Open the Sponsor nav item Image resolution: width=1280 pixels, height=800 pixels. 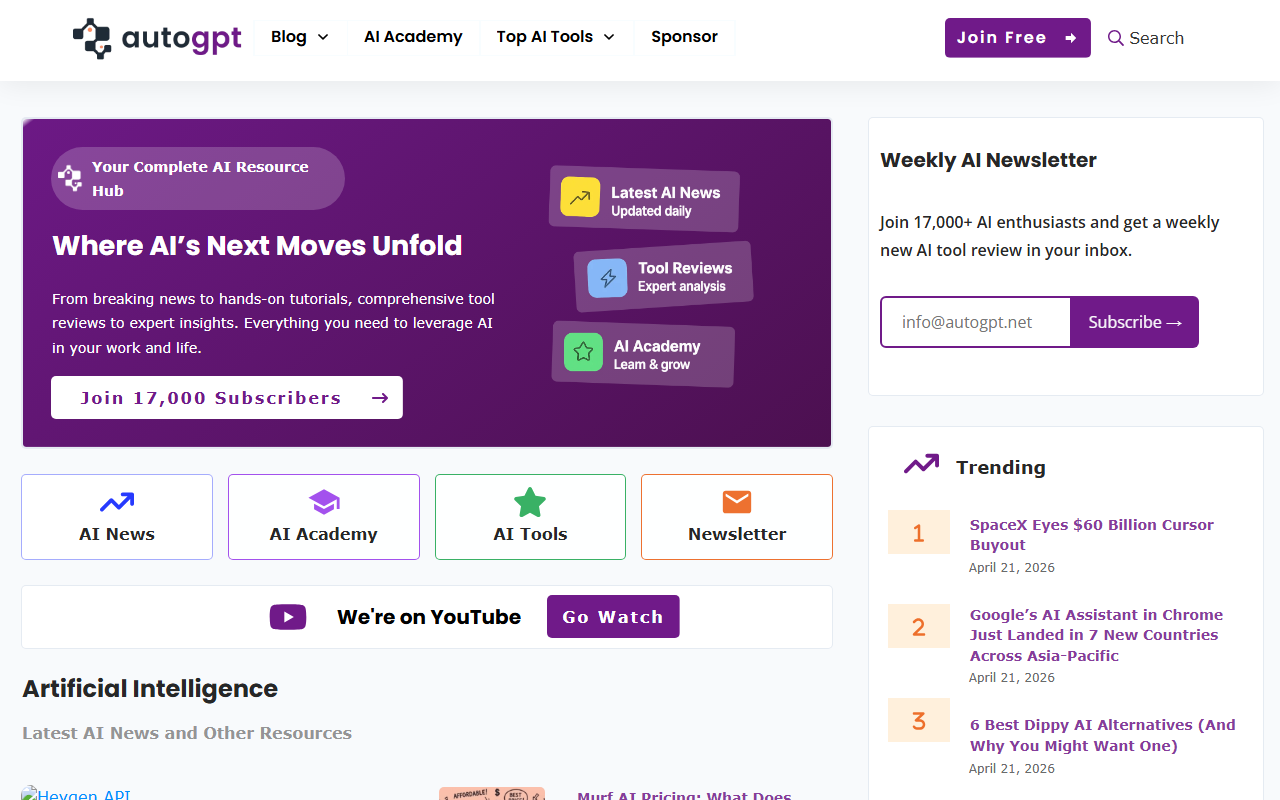coord(684,37)
